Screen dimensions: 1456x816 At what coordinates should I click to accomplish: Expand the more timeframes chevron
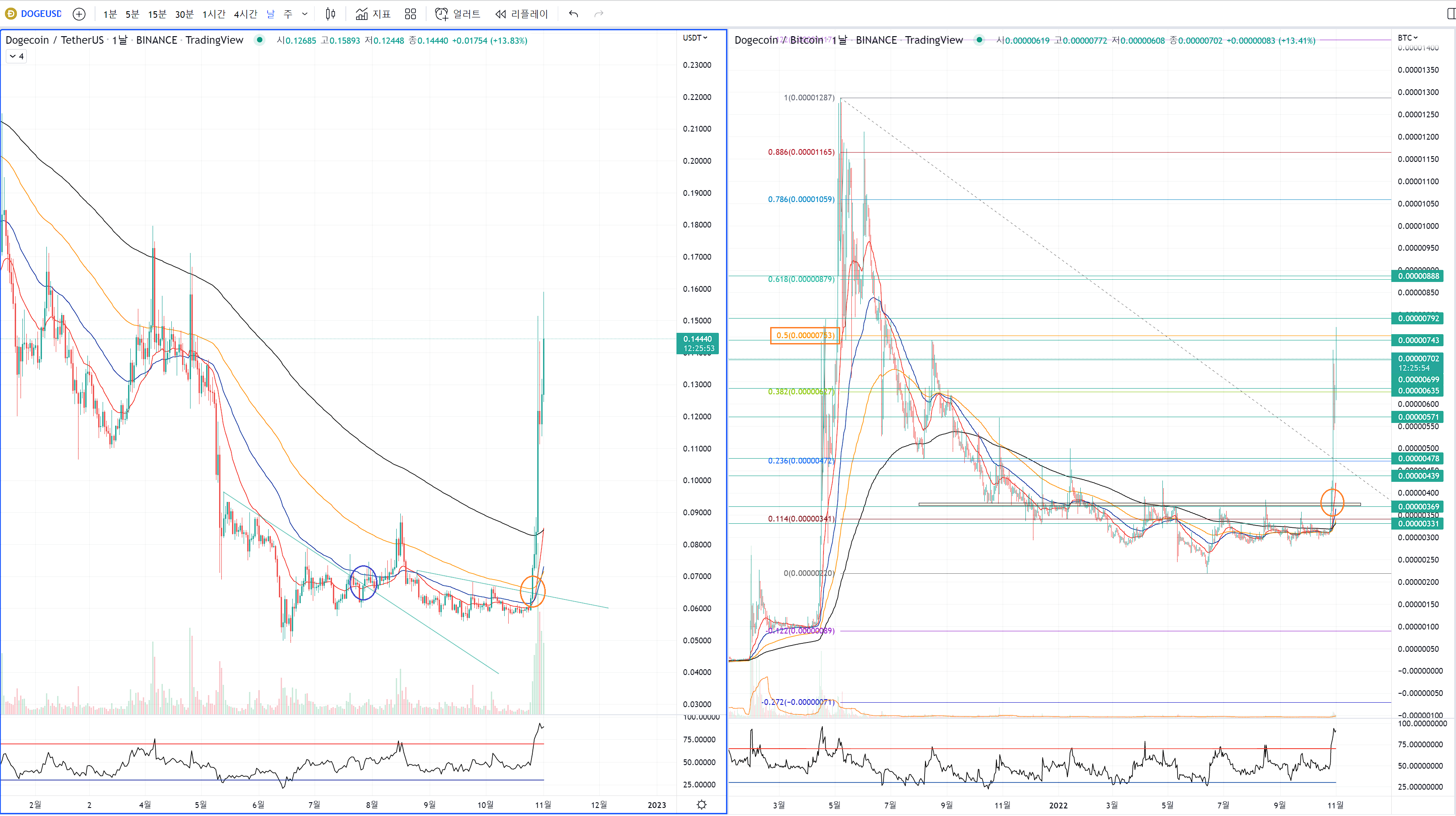305,14
